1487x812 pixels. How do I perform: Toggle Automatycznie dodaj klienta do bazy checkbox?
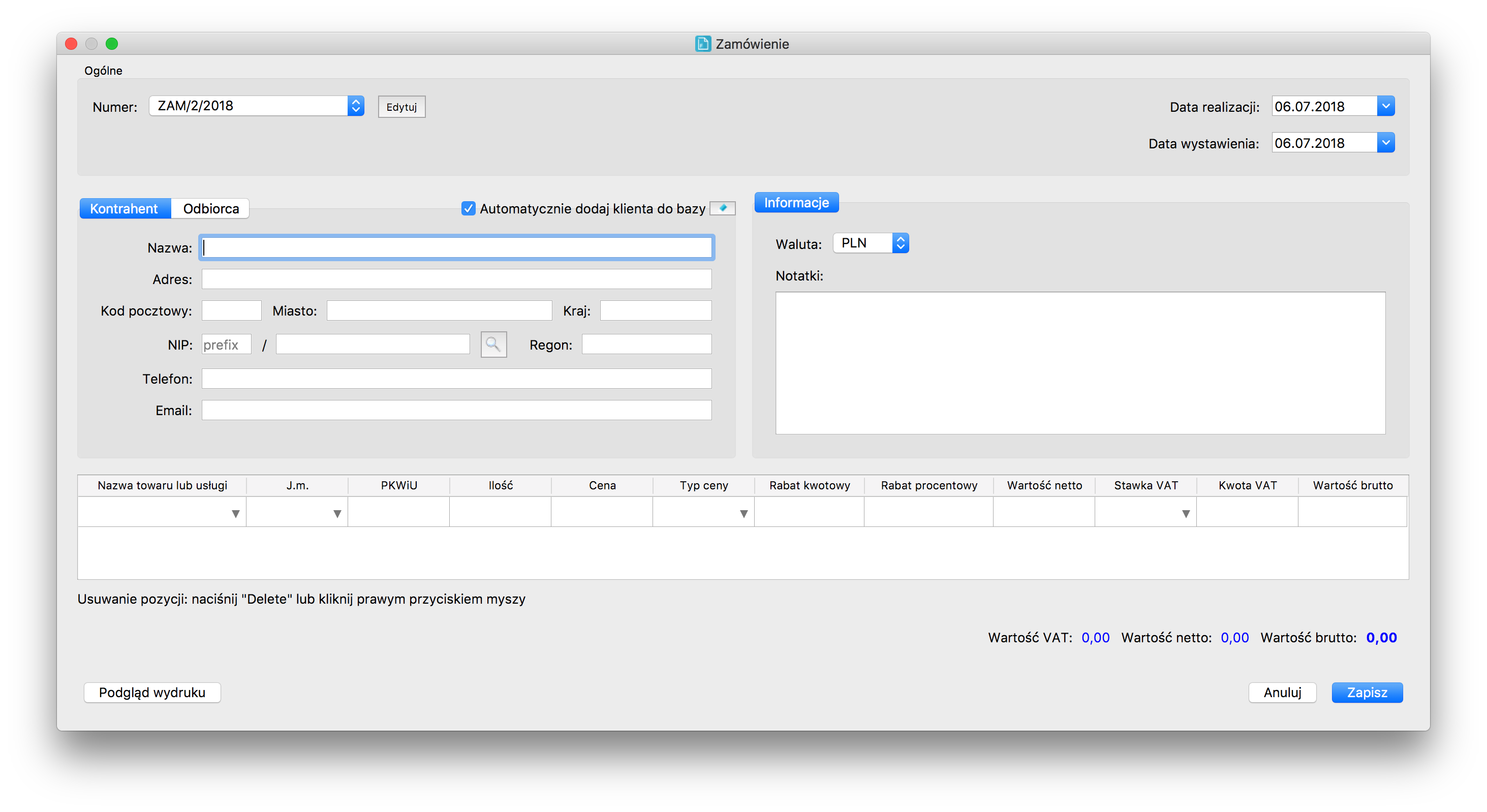coord(468,208)
